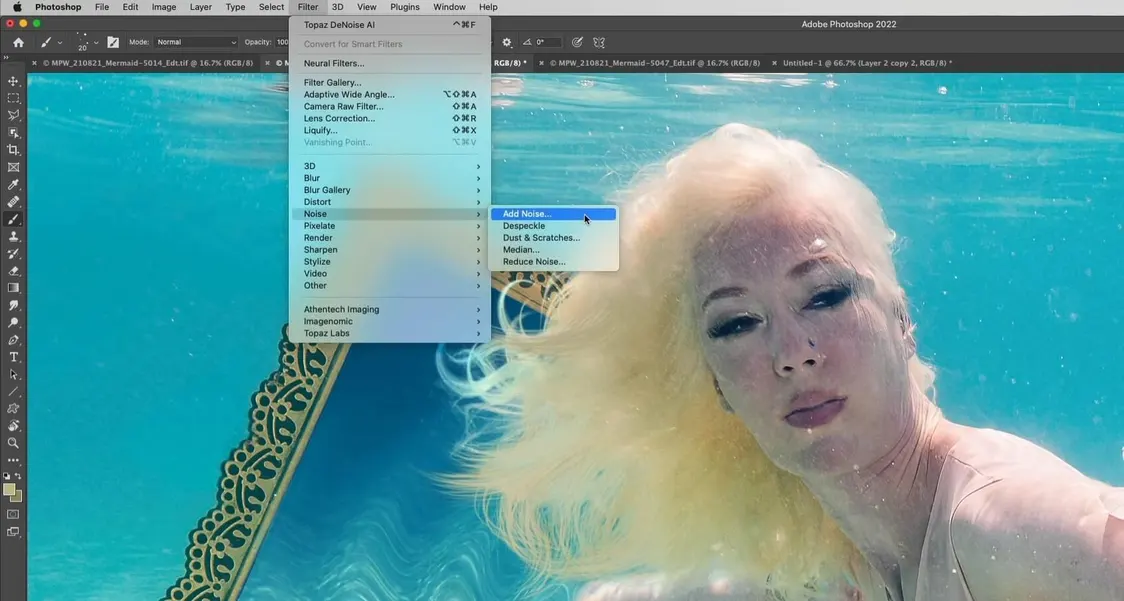Select the Polygonal Lasso tool
Screen dimensions: 1124x601
point(13,115)
